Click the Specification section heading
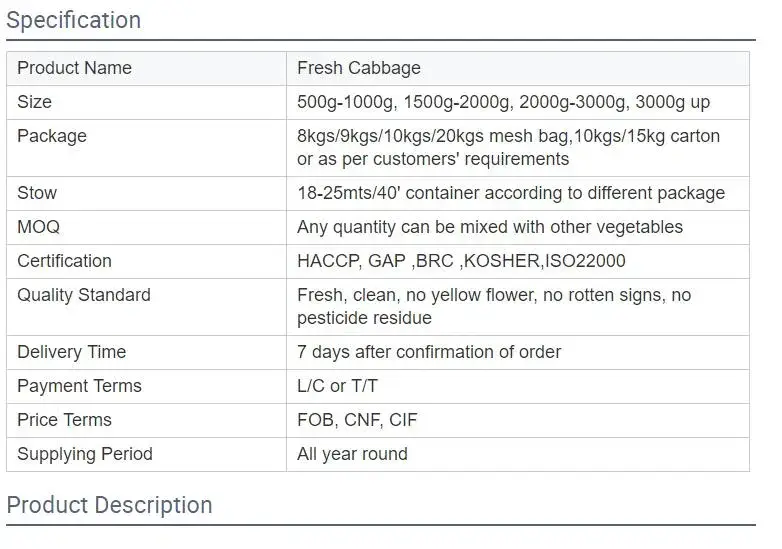This screenshot has height=549, width=782. [x=73, y=20]
